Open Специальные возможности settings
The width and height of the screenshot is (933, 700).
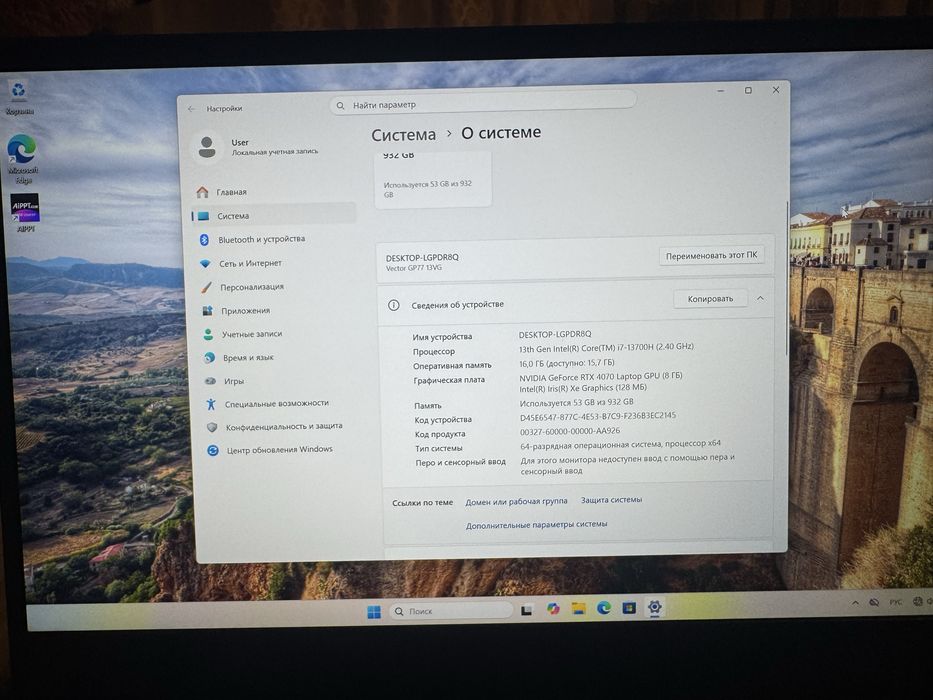279,404
